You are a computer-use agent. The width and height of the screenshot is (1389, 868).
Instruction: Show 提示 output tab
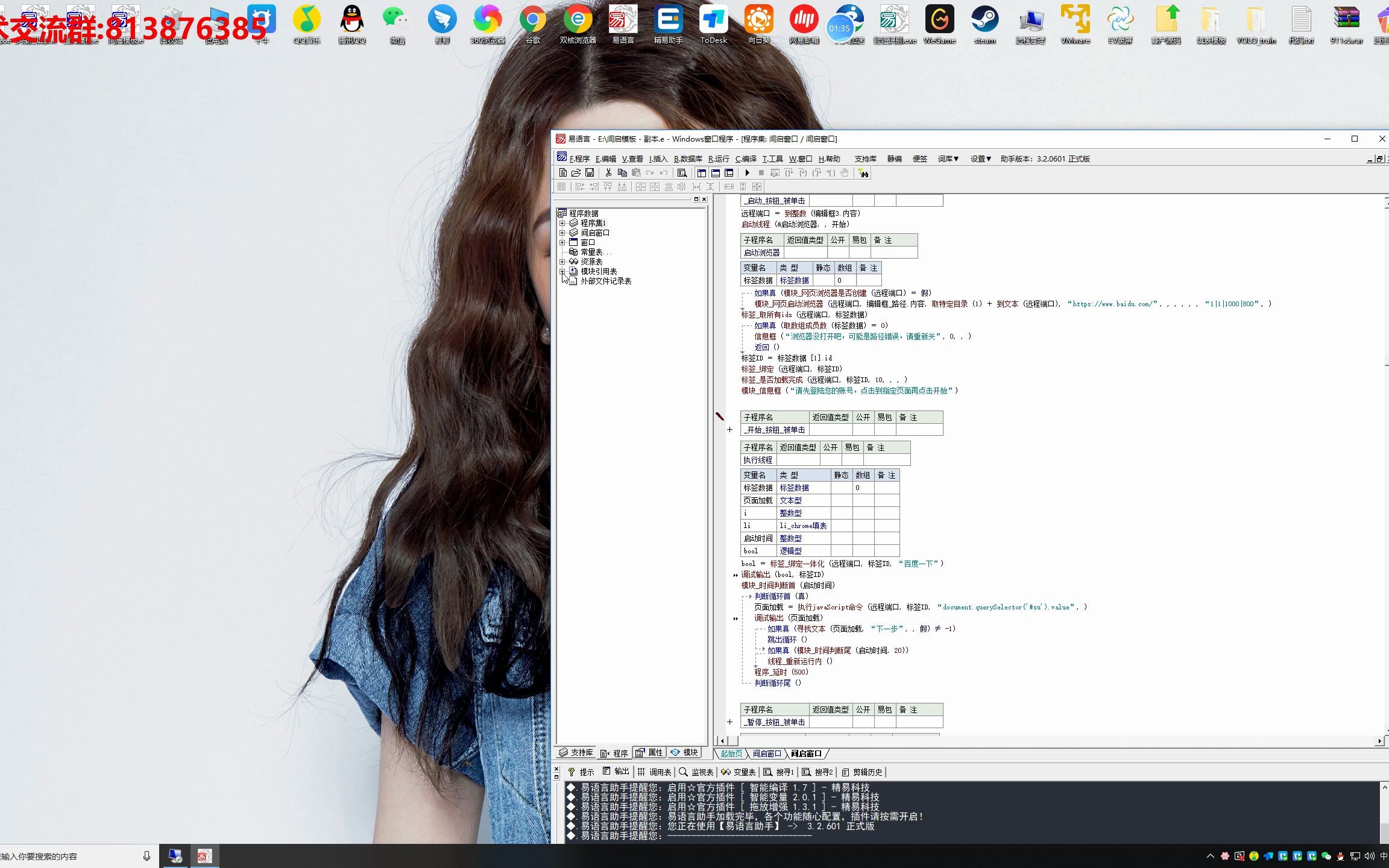[581, 772]
